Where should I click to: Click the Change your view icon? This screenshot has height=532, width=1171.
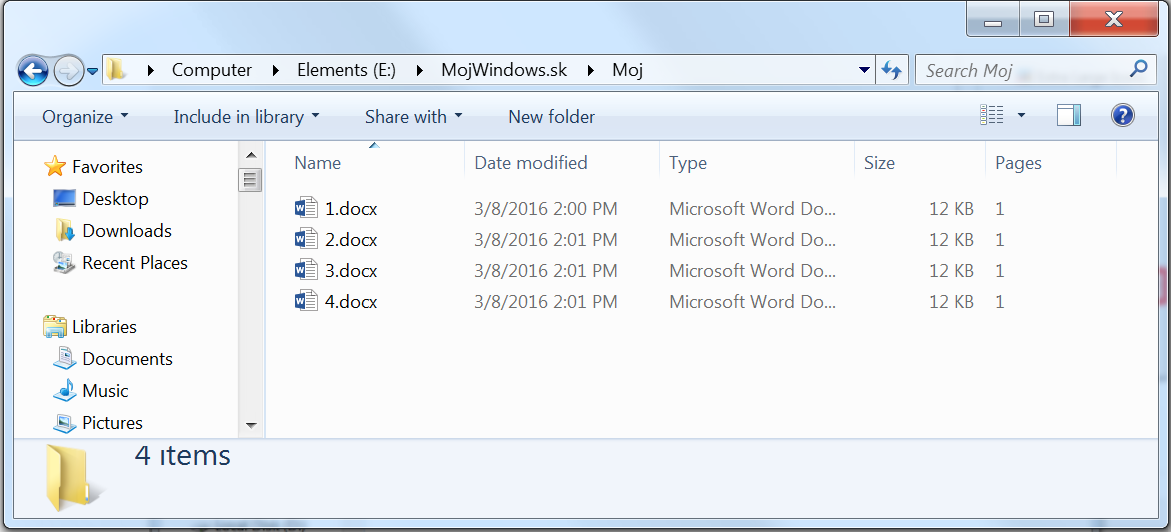click(991, 116)
